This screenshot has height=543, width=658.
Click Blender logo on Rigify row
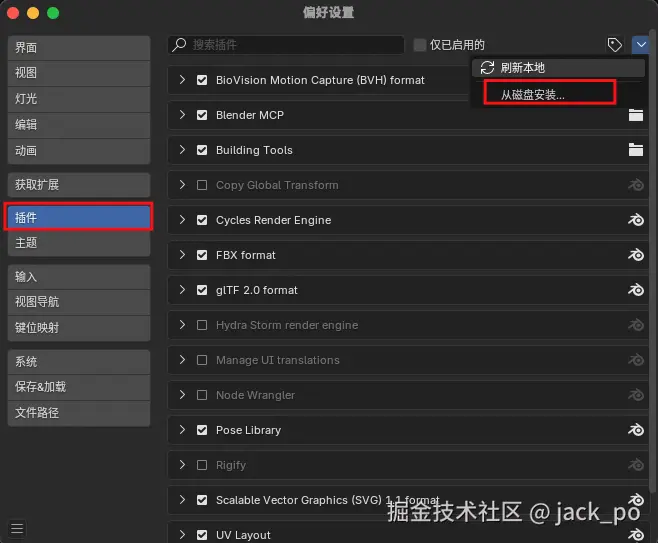pos(636,465)
